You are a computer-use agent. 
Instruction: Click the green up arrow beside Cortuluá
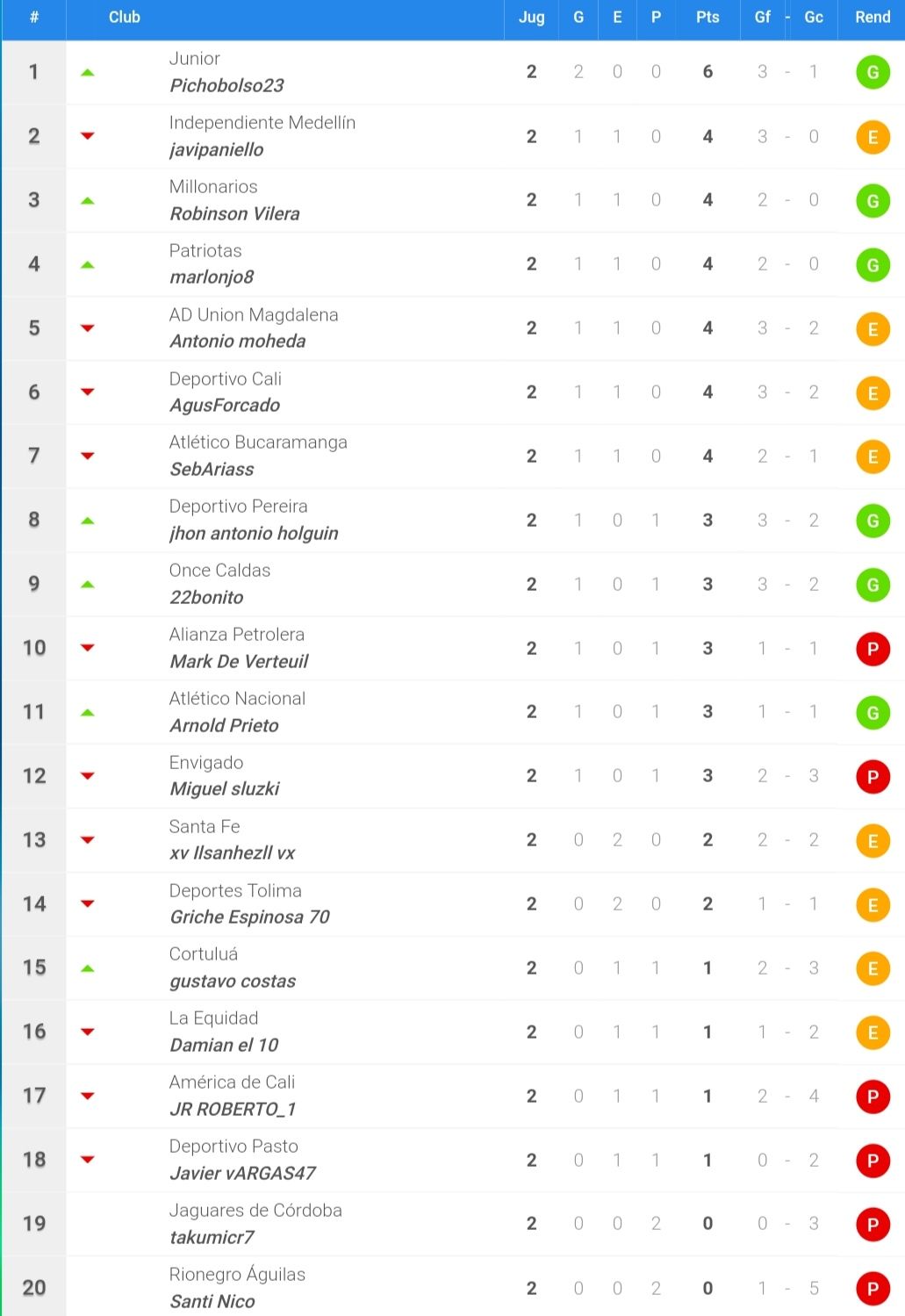coord(87,968)
